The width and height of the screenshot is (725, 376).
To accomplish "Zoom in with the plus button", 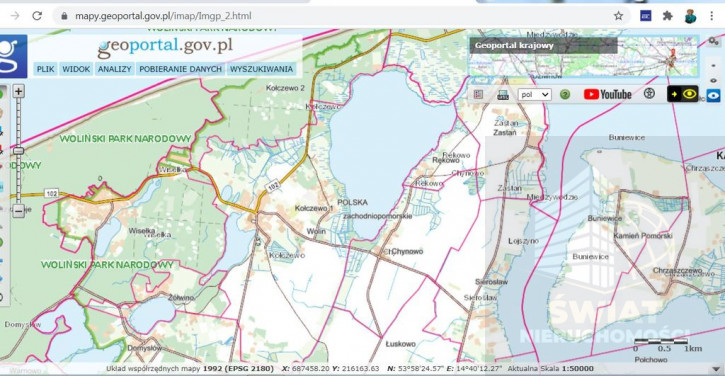I will coord(18,91).
